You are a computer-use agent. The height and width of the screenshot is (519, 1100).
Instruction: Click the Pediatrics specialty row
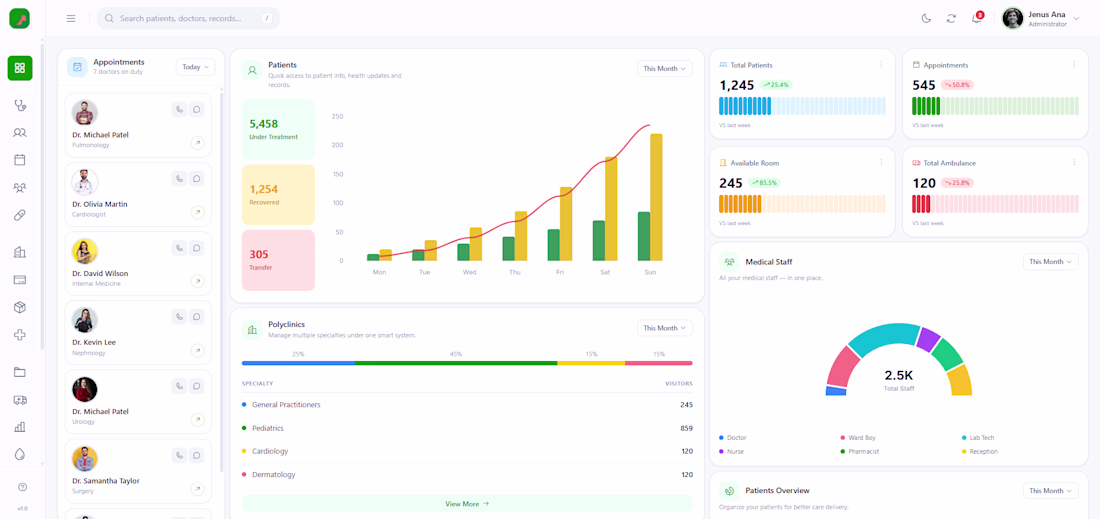(x=467, y=428)
